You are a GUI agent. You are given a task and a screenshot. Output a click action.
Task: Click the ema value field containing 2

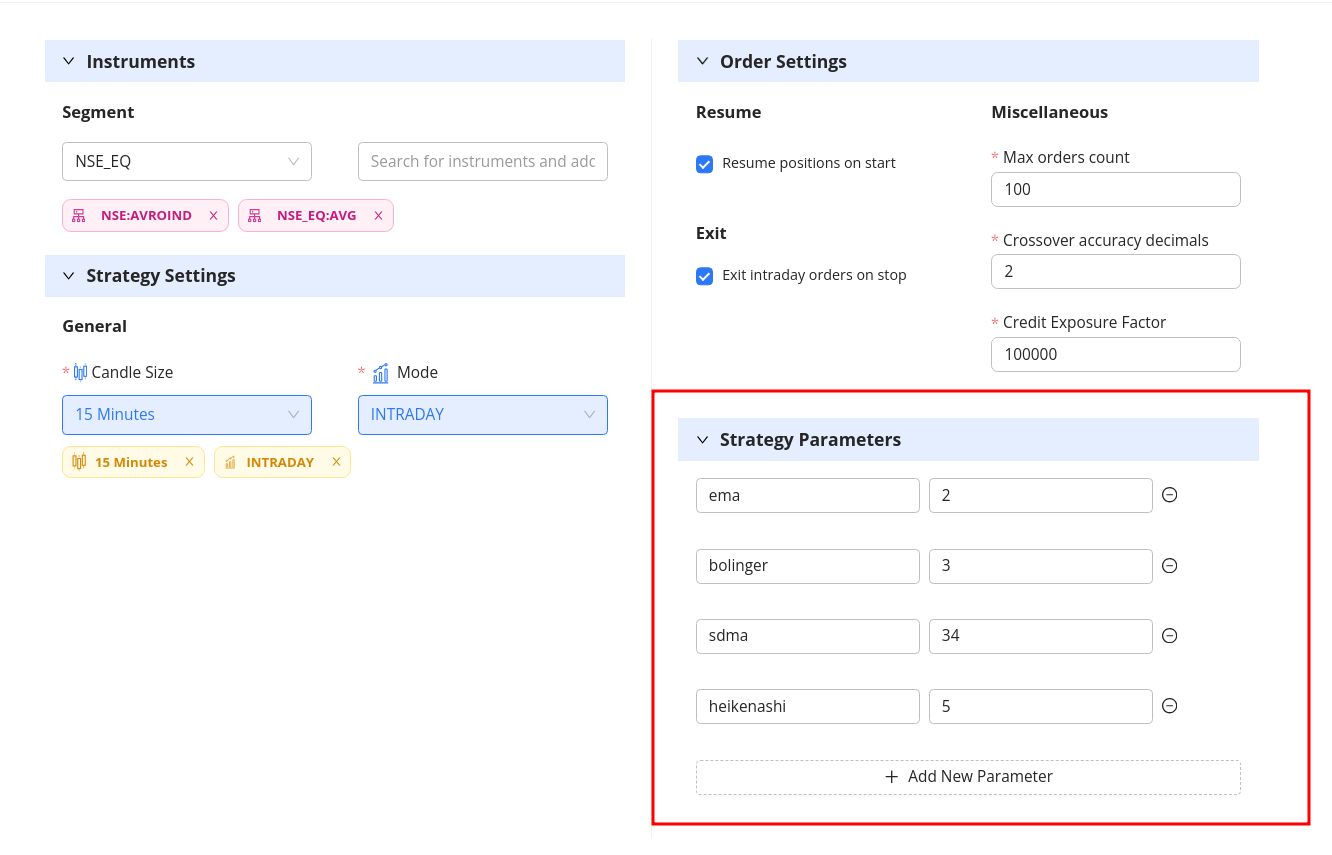(x=1041, y=495)
